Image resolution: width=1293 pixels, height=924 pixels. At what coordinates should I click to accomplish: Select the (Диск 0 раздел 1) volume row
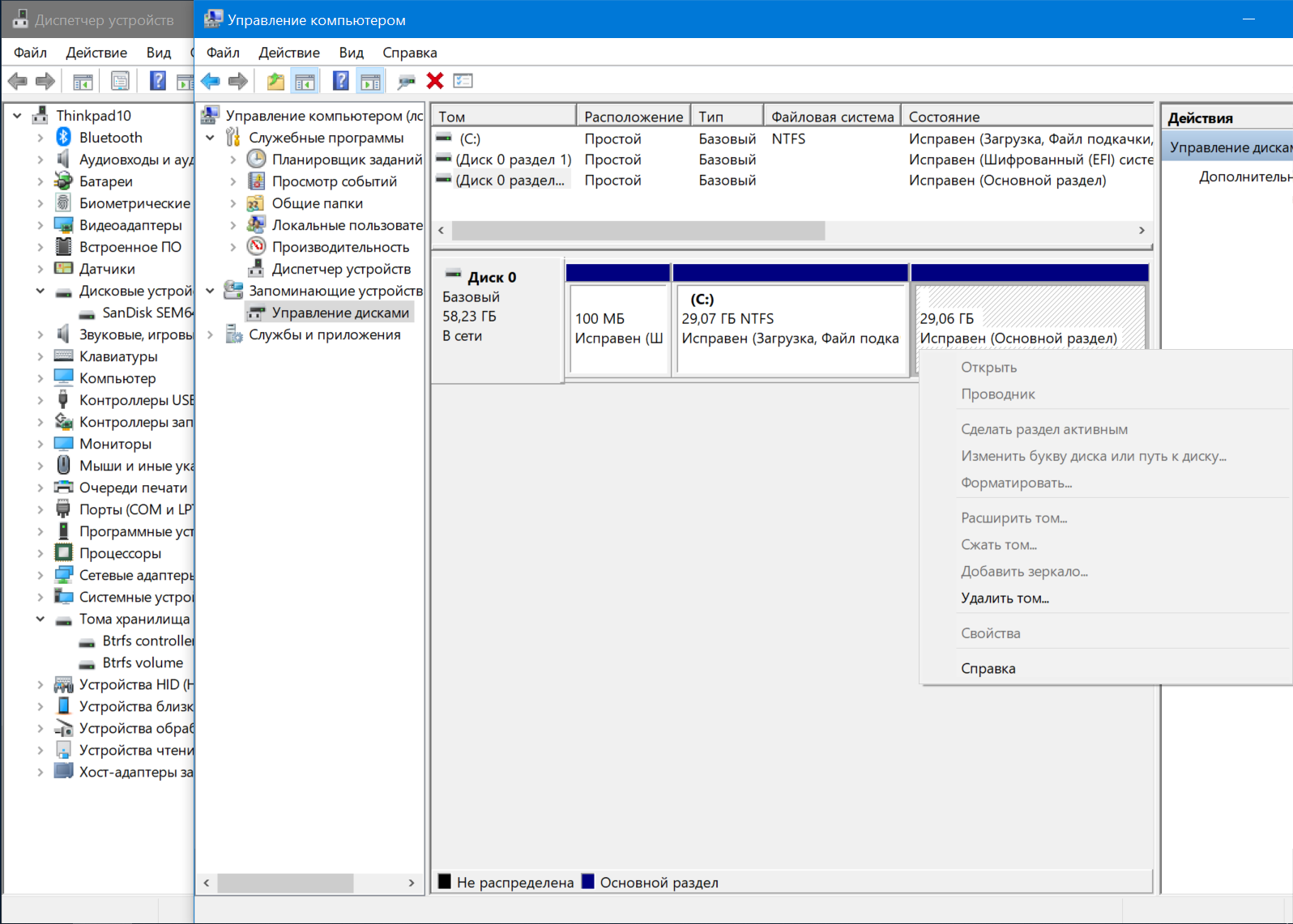793,160
